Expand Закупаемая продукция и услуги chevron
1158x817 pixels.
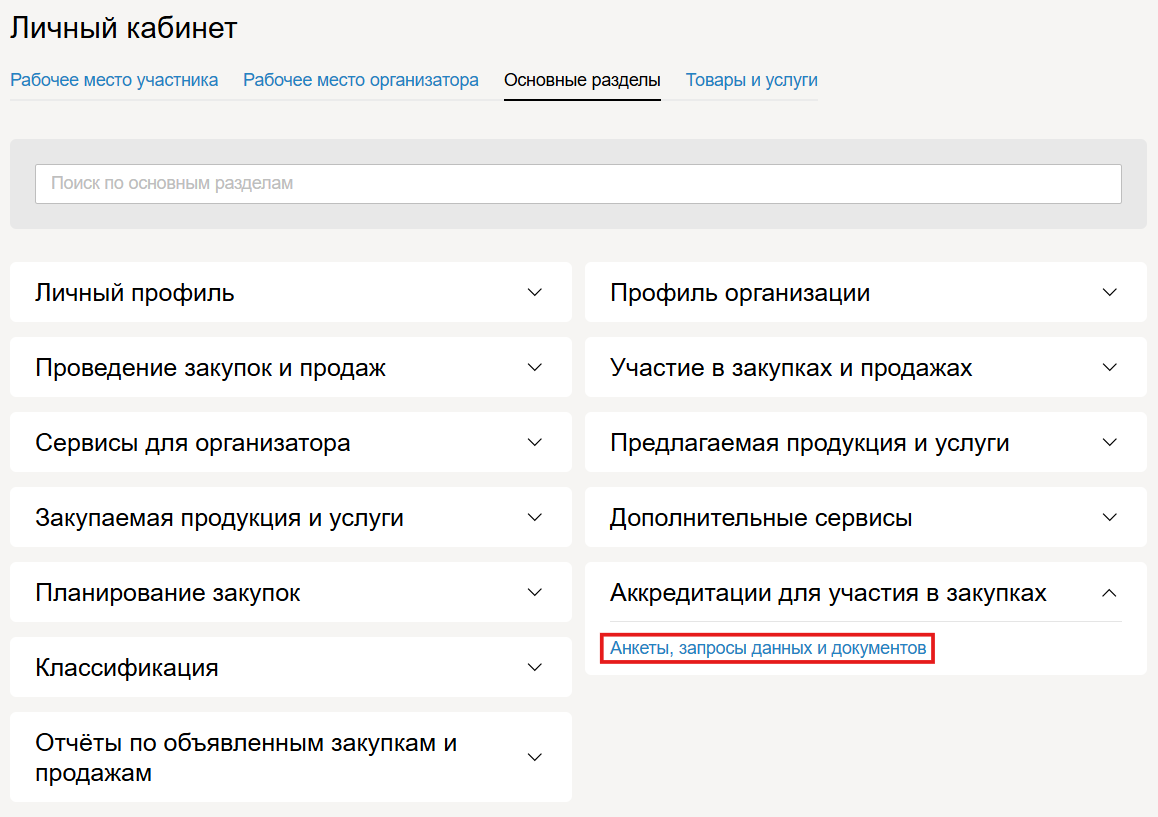[x=535, y=517]
